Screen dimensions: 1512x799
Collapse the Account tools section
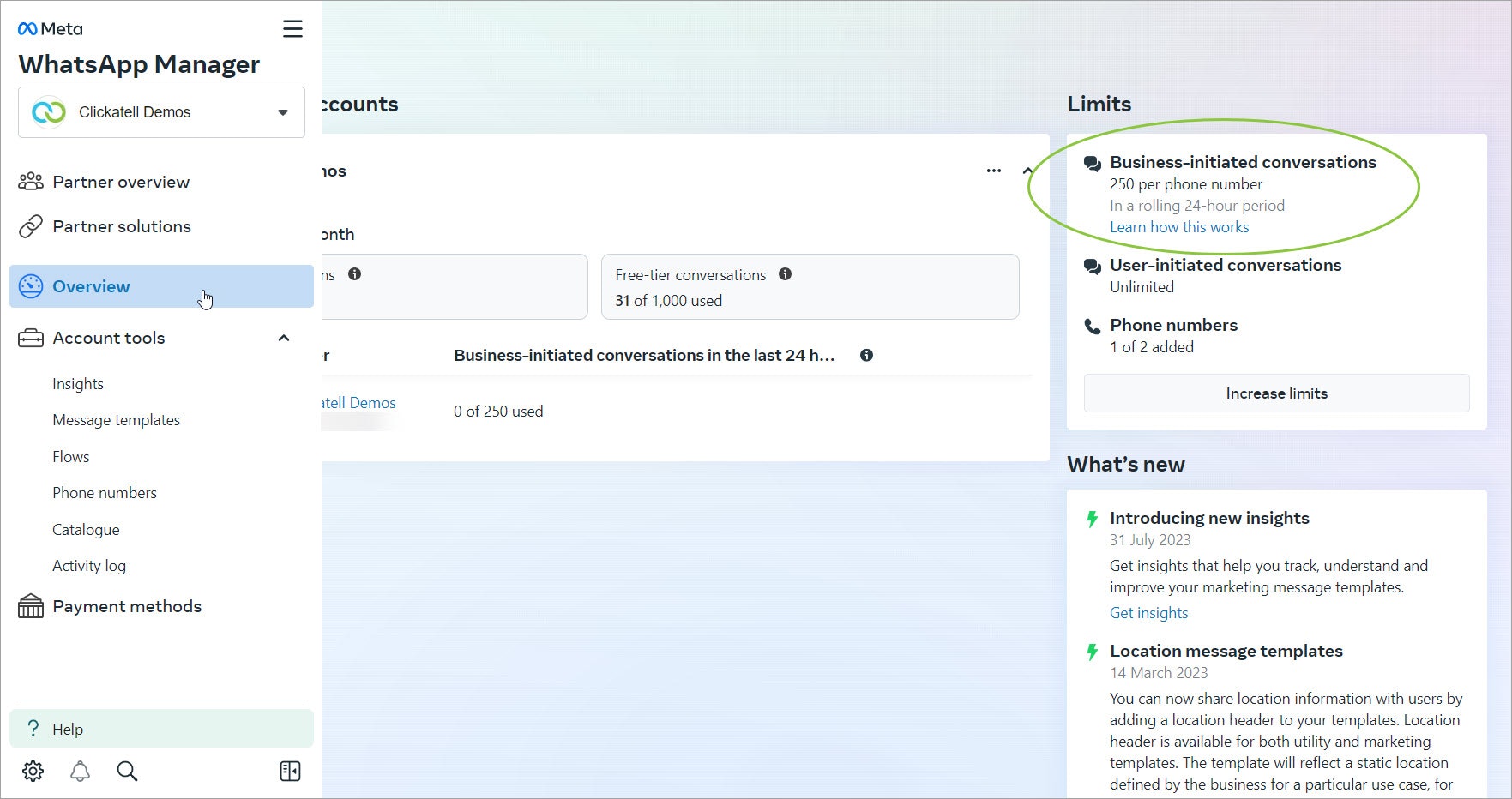point(284,338)
